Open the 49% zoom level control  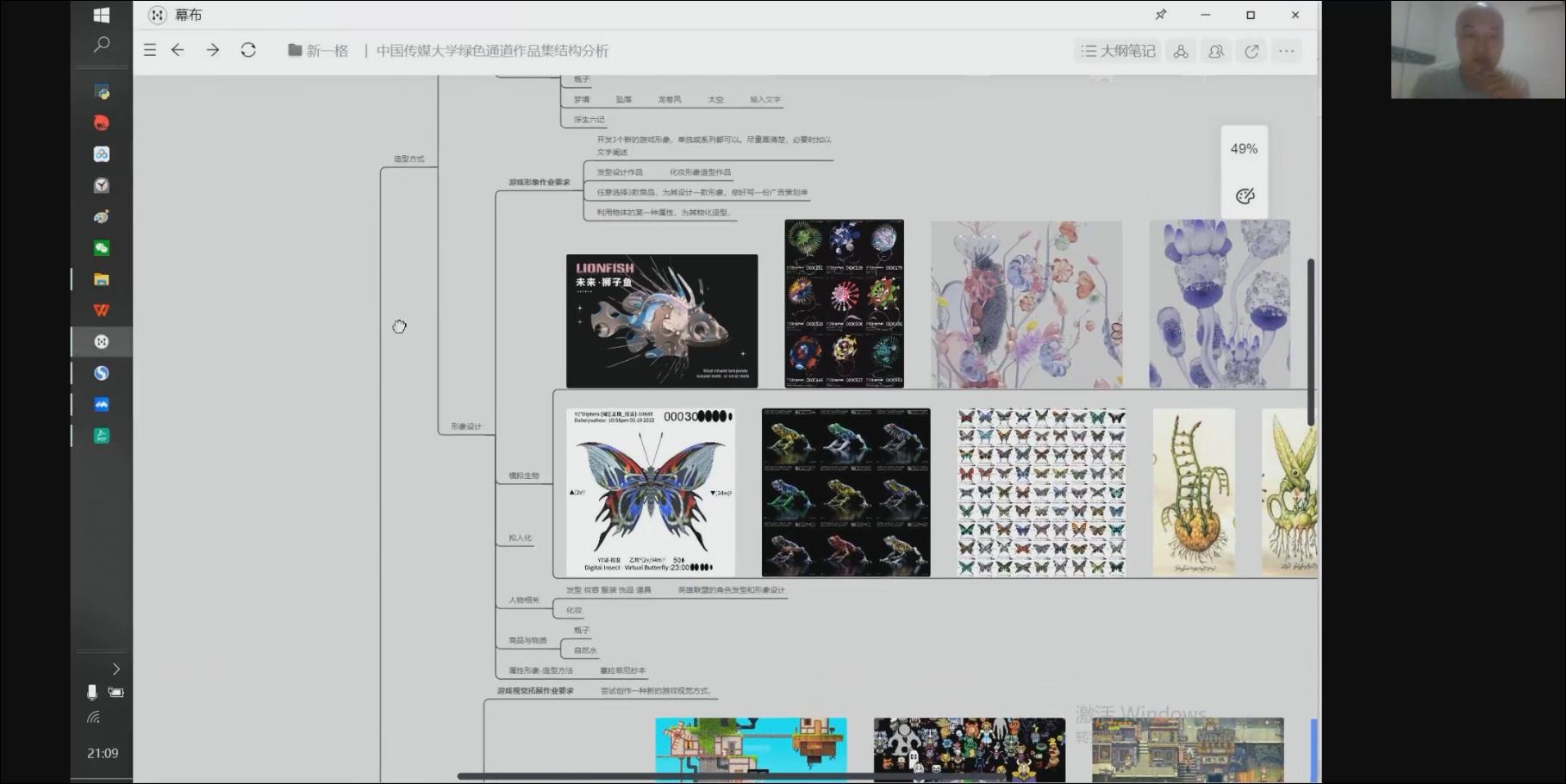click(x=1244, y=149)
